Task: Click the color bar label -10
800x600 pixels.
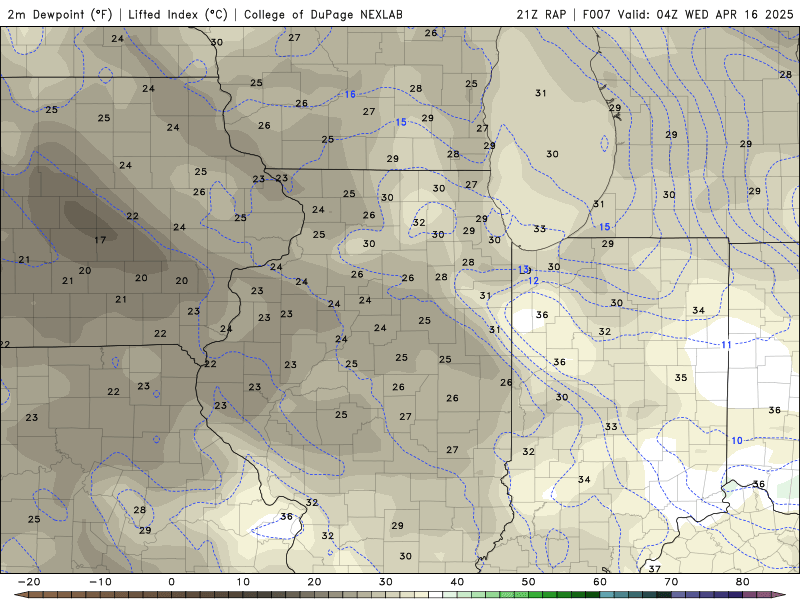Action: [101, 582]
